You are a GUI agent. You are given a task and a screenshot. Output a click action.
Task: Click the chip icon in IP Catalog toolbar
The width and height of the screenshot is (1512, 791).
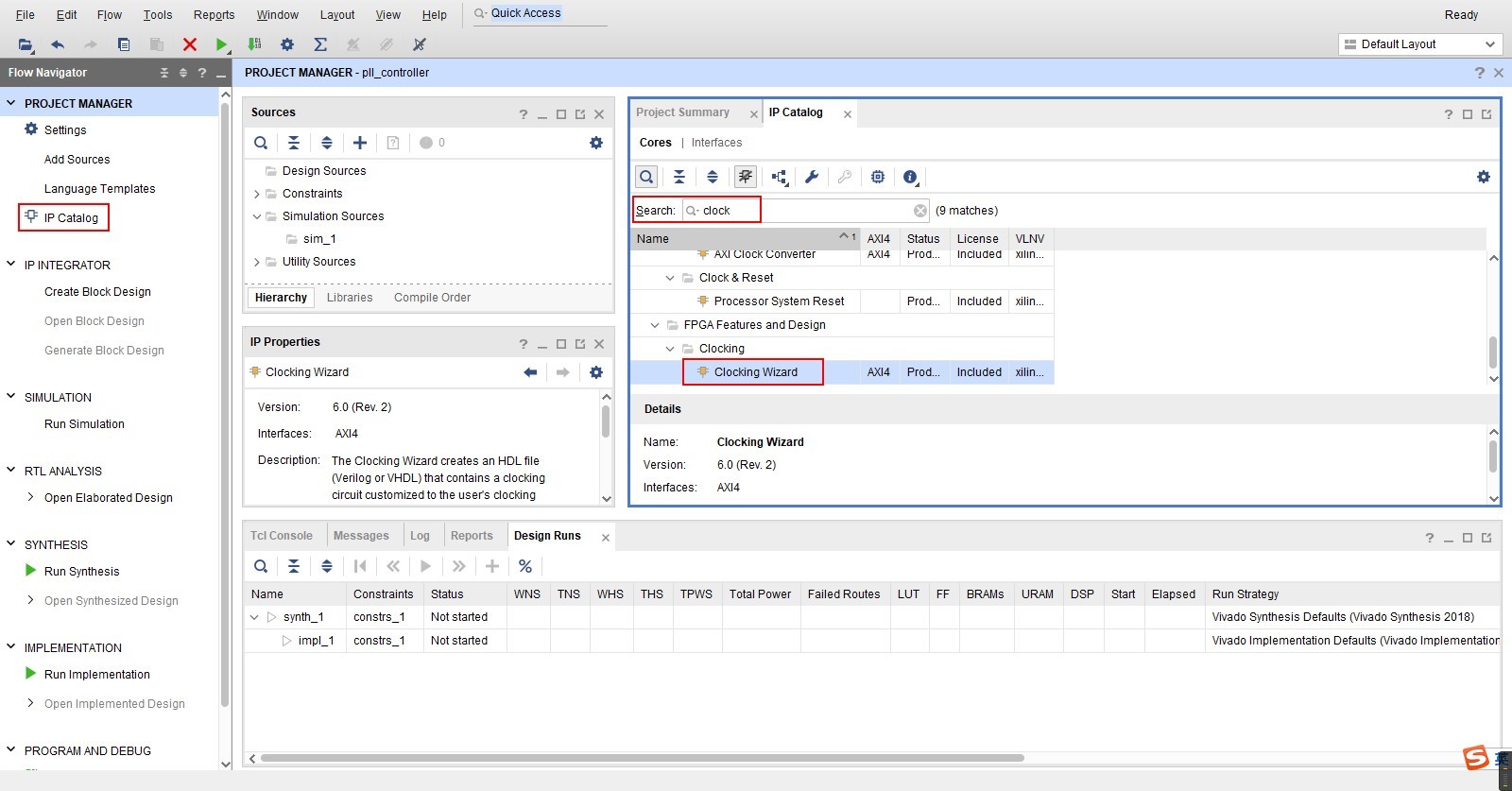pos(878,177)
